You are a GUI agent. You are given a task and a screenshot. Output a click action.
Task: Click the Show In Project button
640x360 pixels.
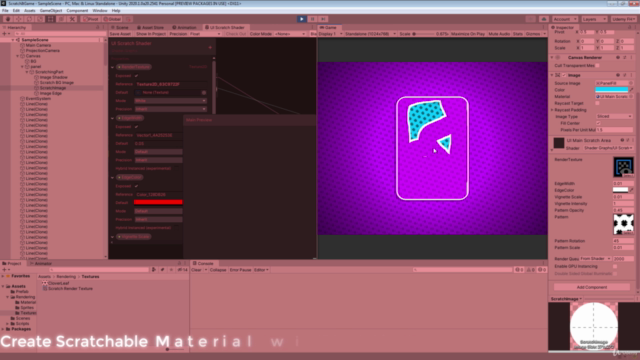pos(151,34)
